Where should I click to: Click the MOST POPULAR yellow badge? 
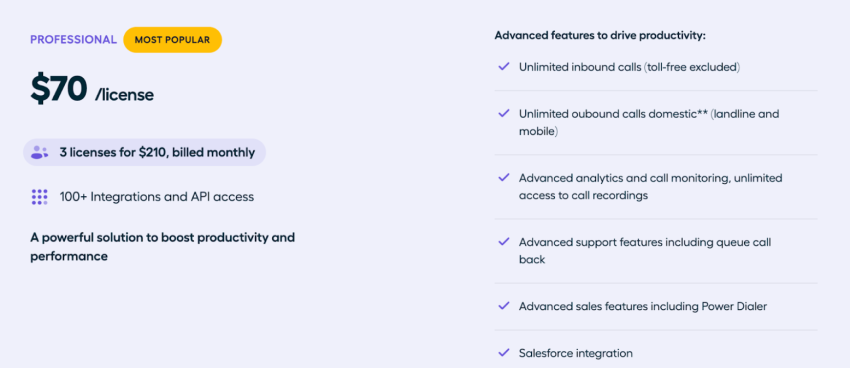coord(172,40)
